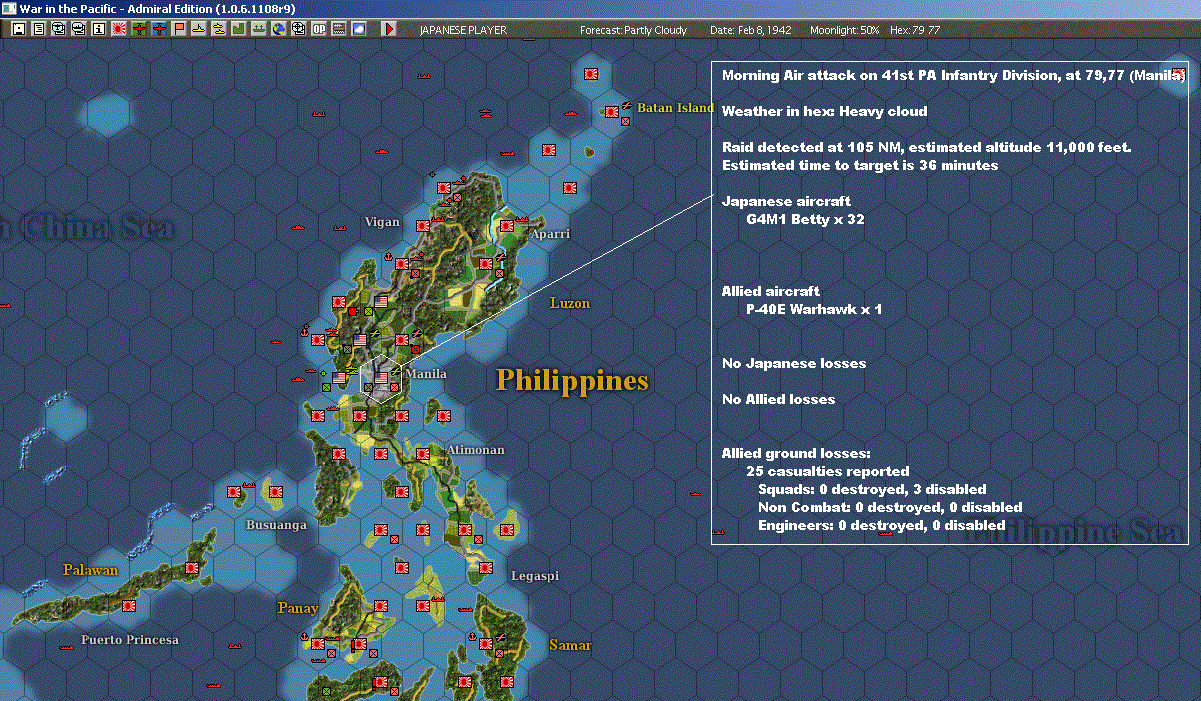The width and height of the screenshot is (1201, 701).
Task: Click 'No Allied losses' line
Action: click(778, 399)
